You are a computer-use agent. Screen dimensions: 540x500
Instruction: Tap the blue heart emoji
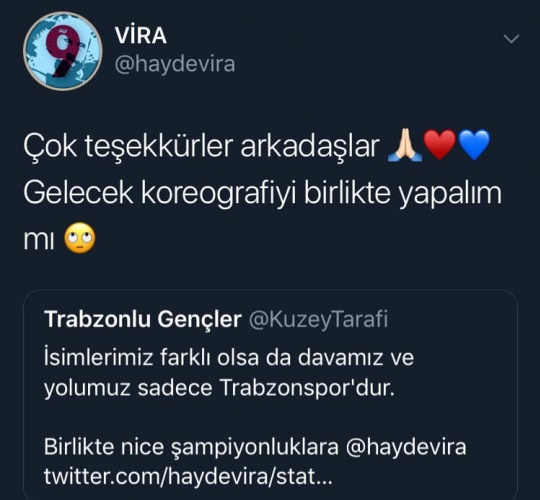[x=474, y=145]
